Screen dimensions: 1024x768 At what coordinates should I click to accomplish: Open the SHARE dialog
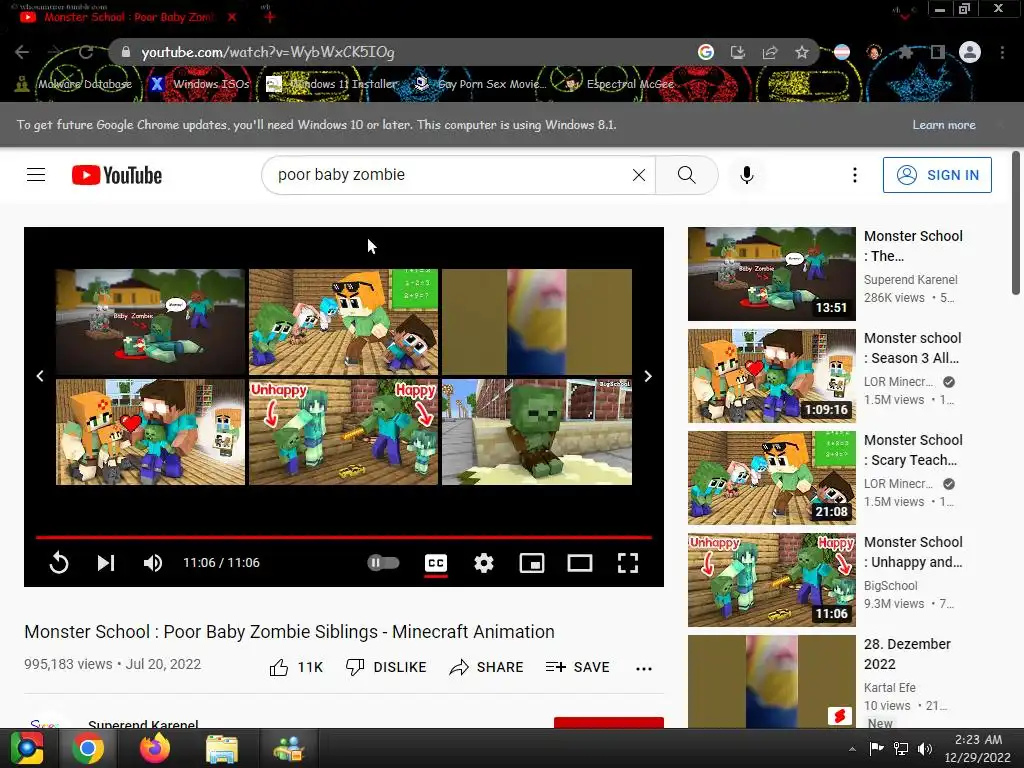pos(487,667)
